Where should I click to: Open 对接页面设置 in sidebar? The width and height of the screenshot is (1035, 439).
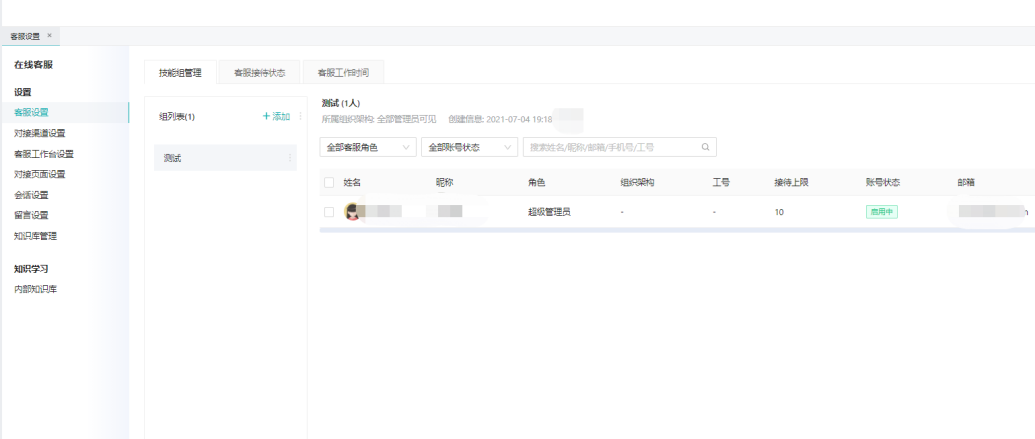point(40,174)
